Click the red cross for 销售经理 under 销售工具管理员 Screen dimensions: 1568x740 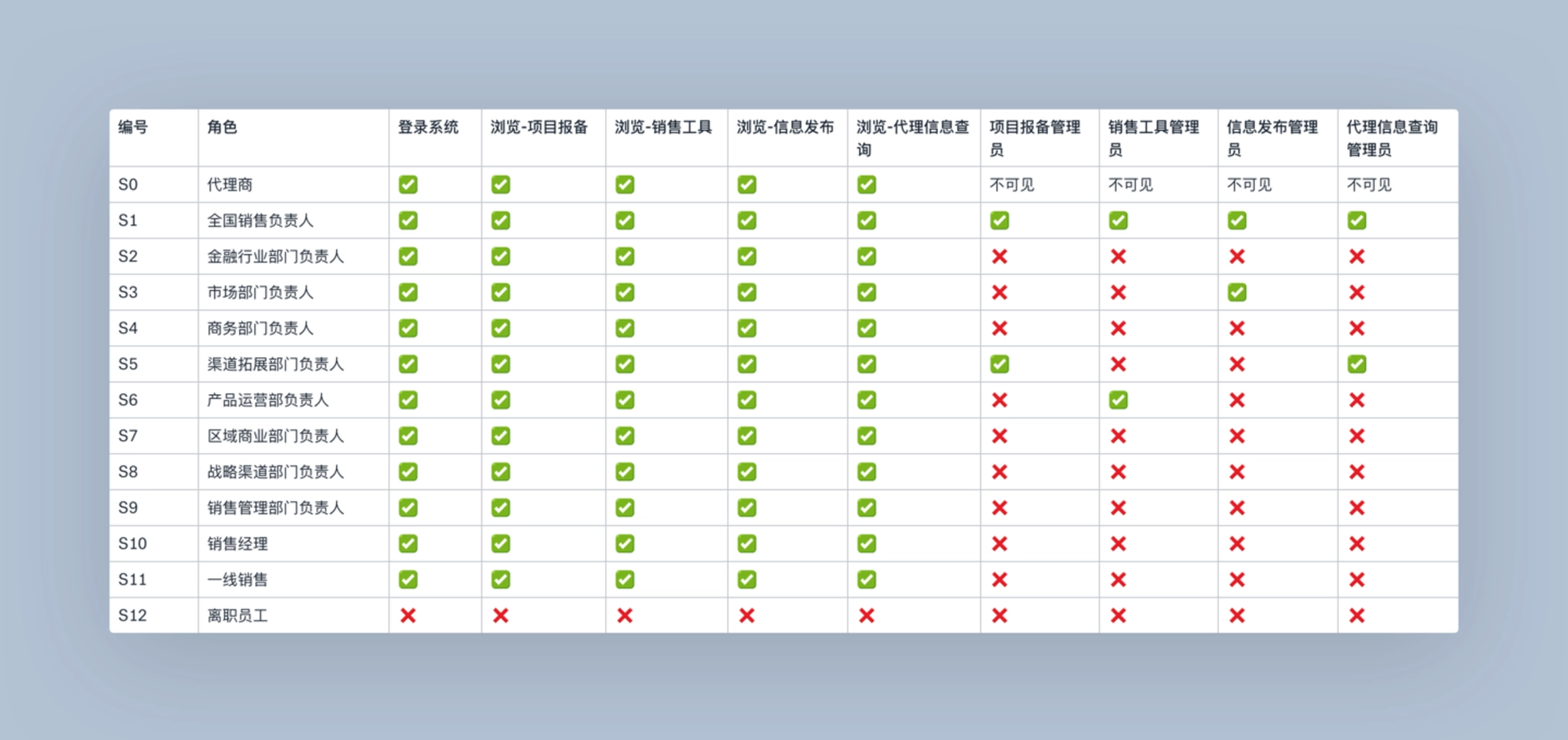coord(1118,544)
